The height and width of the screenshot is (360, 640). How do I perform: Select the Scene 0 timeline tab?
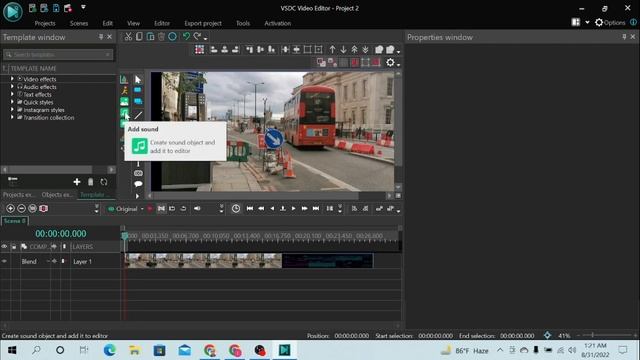pyautogui.click(x=15, y=221)
